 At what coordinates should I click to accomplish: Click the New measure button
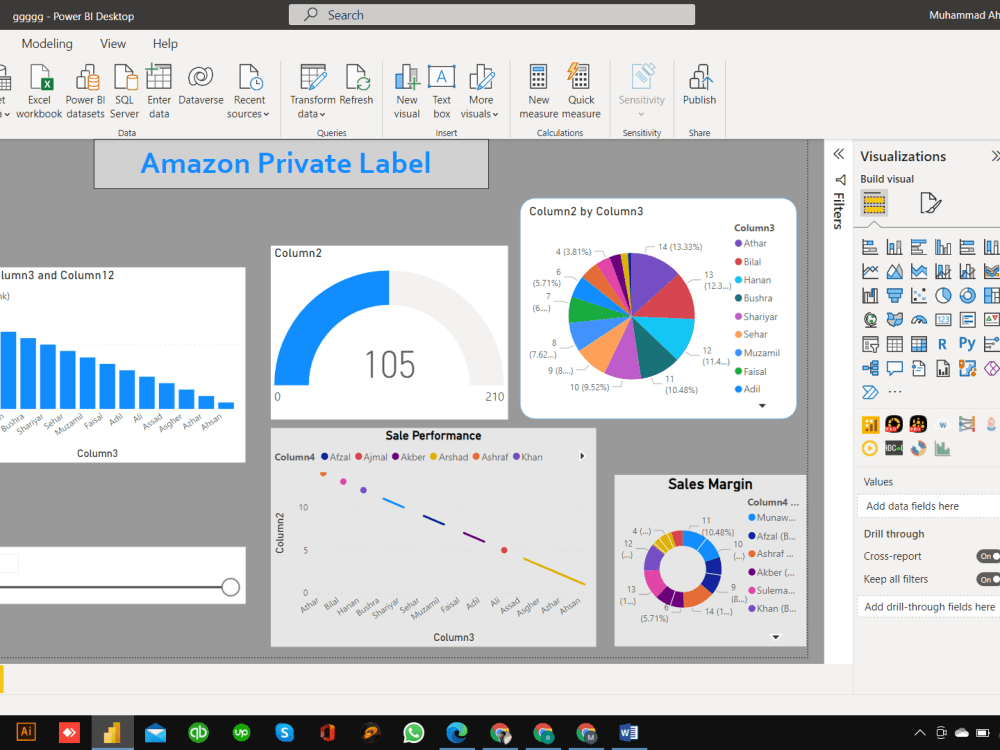click(x=538, y=91)
